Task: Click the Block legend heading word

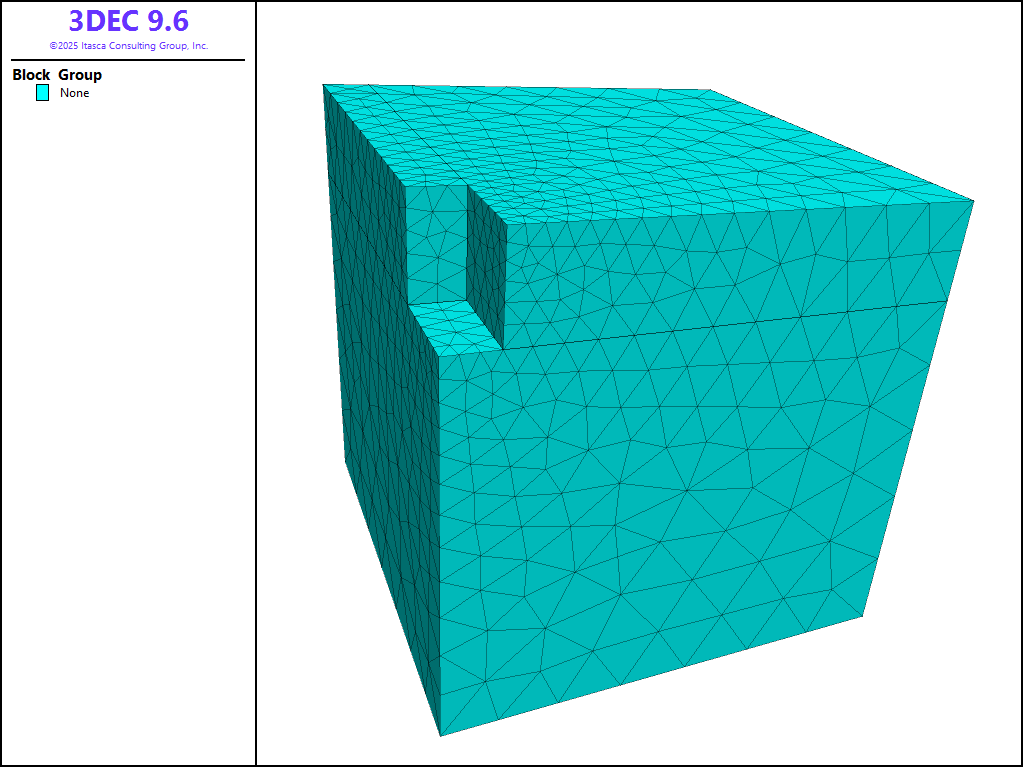Action: [x=31, y=75]
